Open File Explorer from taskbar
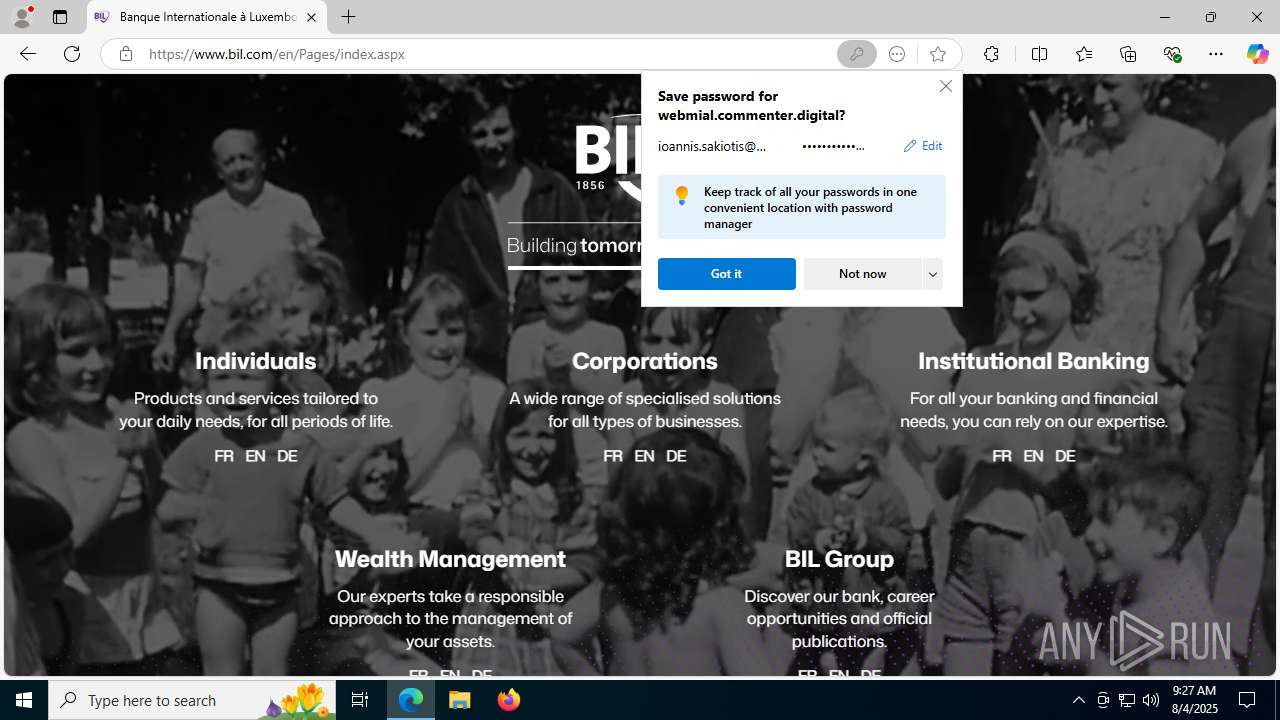 click(460, 700)
